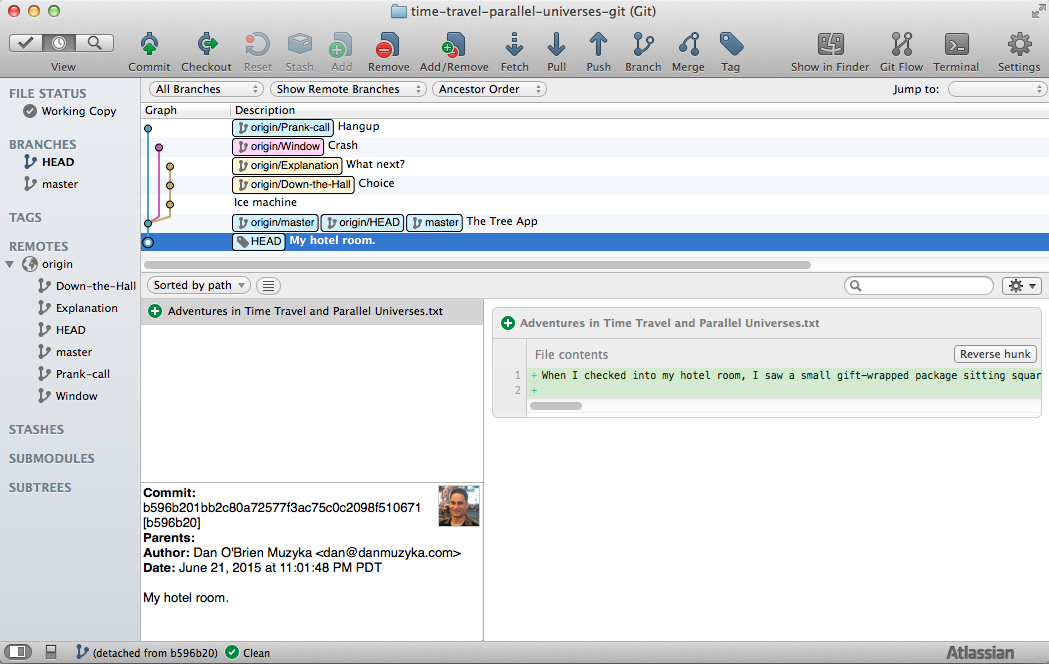Image resolution: width=1049 pixels, height=664 pixels.
Task: Open the Terminal from toolbar
Action: tap(956, 45)
